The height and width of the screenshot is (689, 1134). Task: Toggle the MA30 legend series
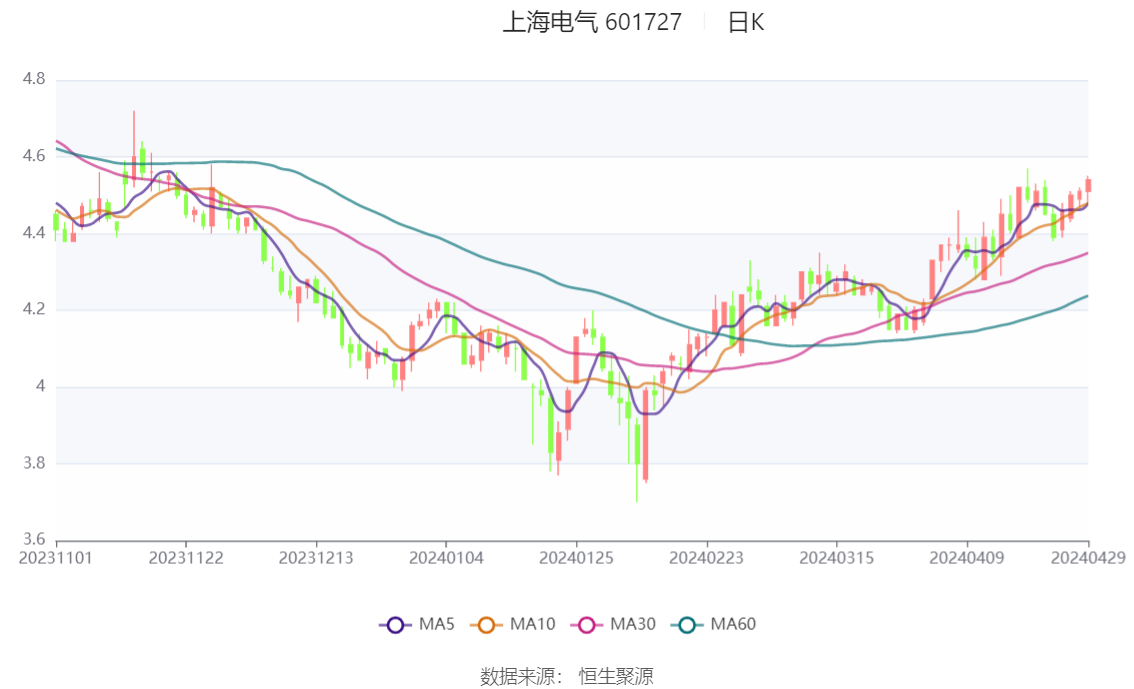pos(613,624)
